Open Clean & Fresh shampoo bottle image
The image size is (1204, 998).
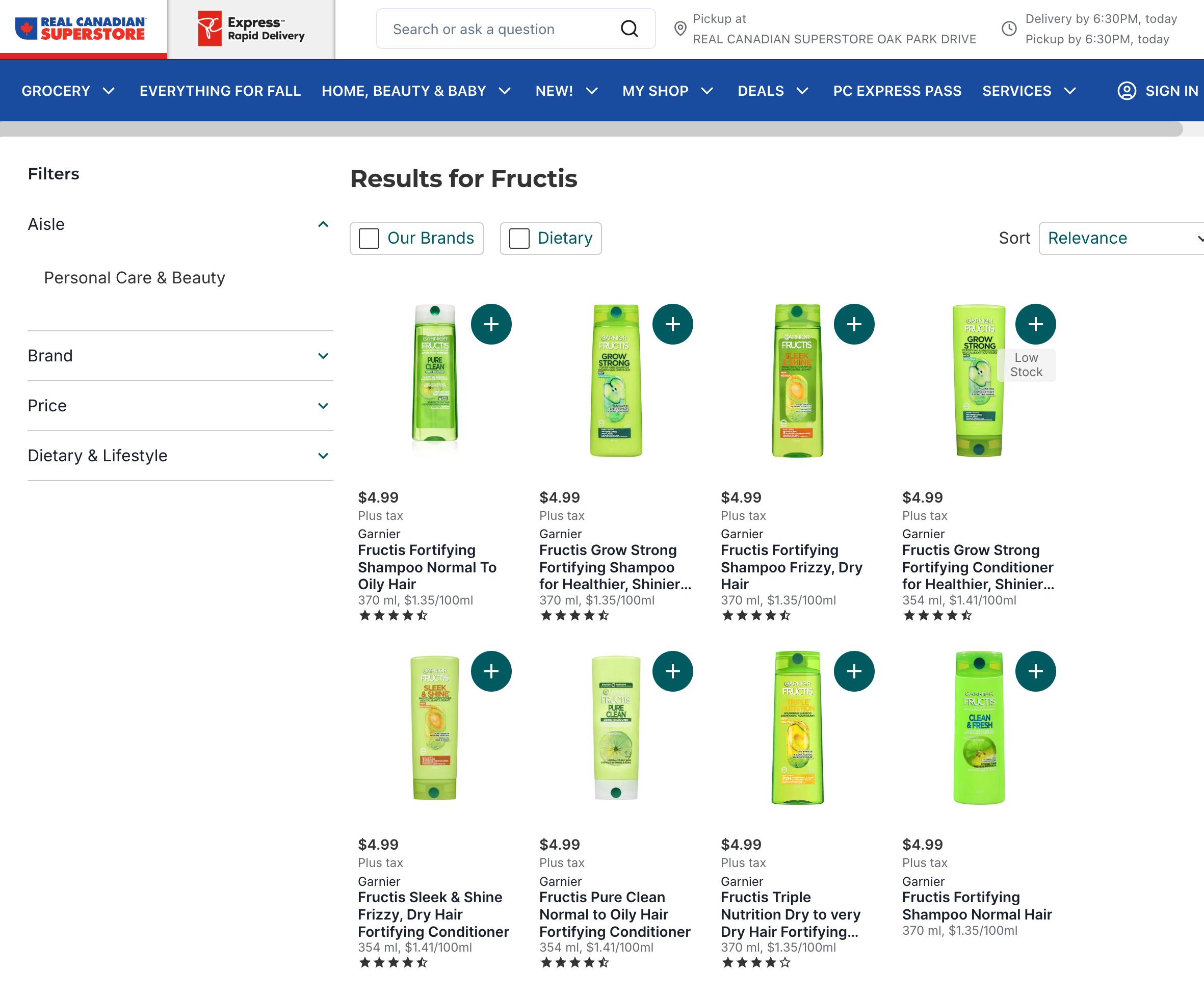(x=979, y=727)
